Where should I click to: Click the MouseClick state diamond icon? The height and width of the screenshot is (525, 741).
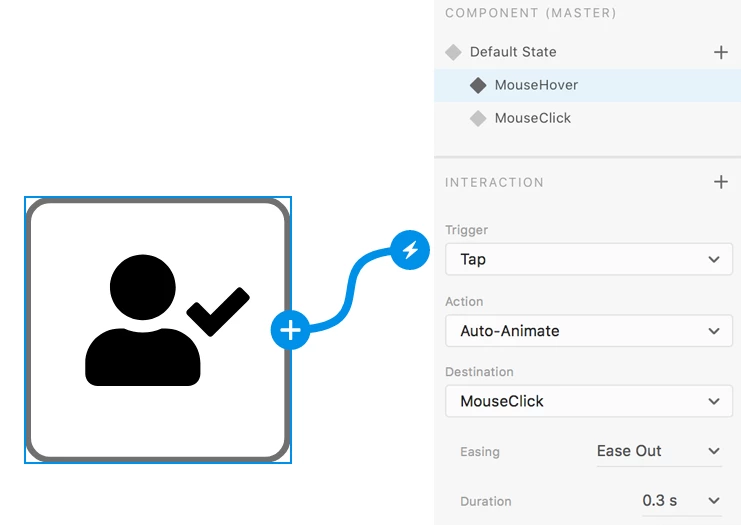point(478,118)
